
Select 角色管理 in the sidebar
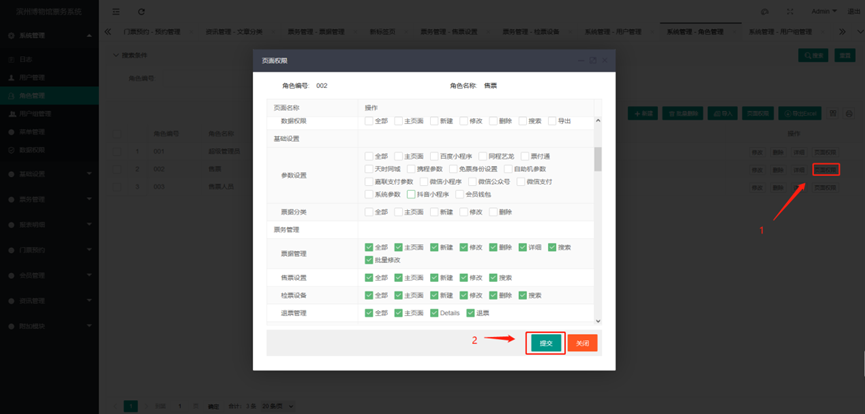(32, 96)
